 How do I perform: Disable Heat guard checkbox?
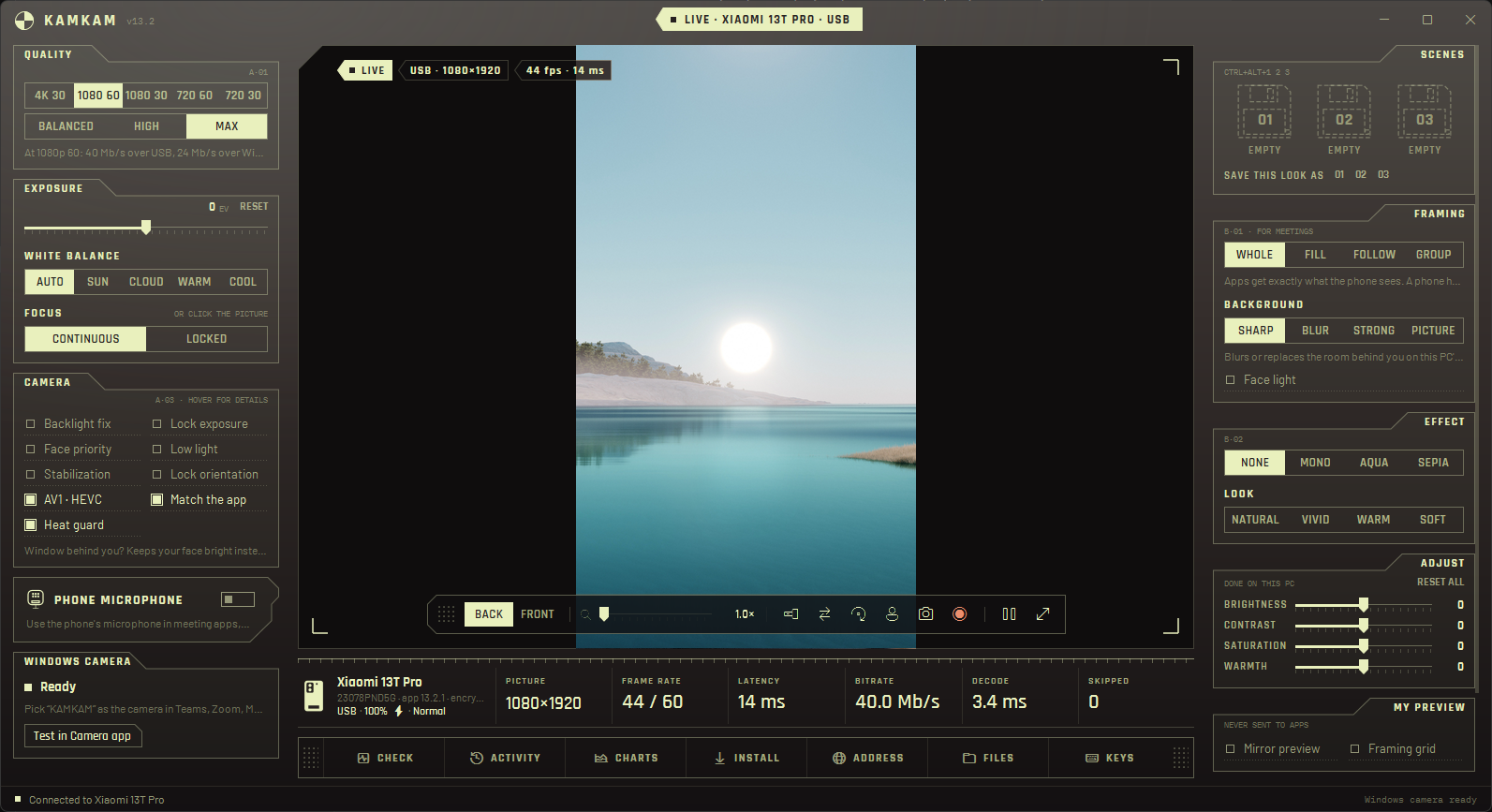pos(30,525)
